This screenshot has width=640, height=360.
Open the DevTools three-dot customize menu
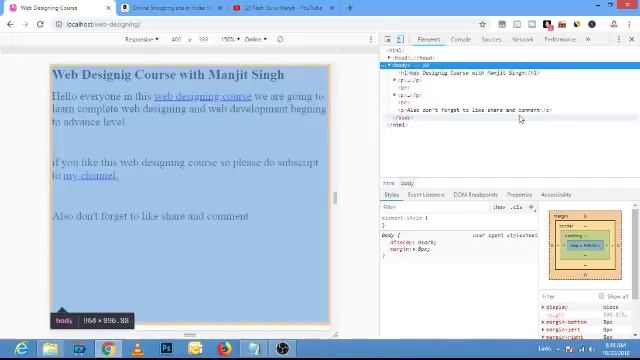619,39
